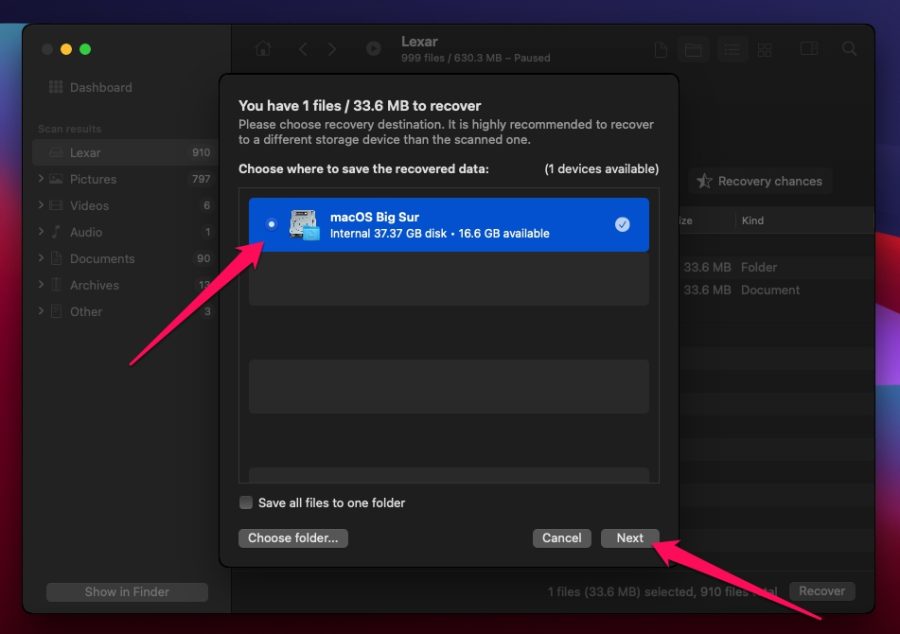Click Show in Finder button

pyautogui.click(x=127, y=592)
